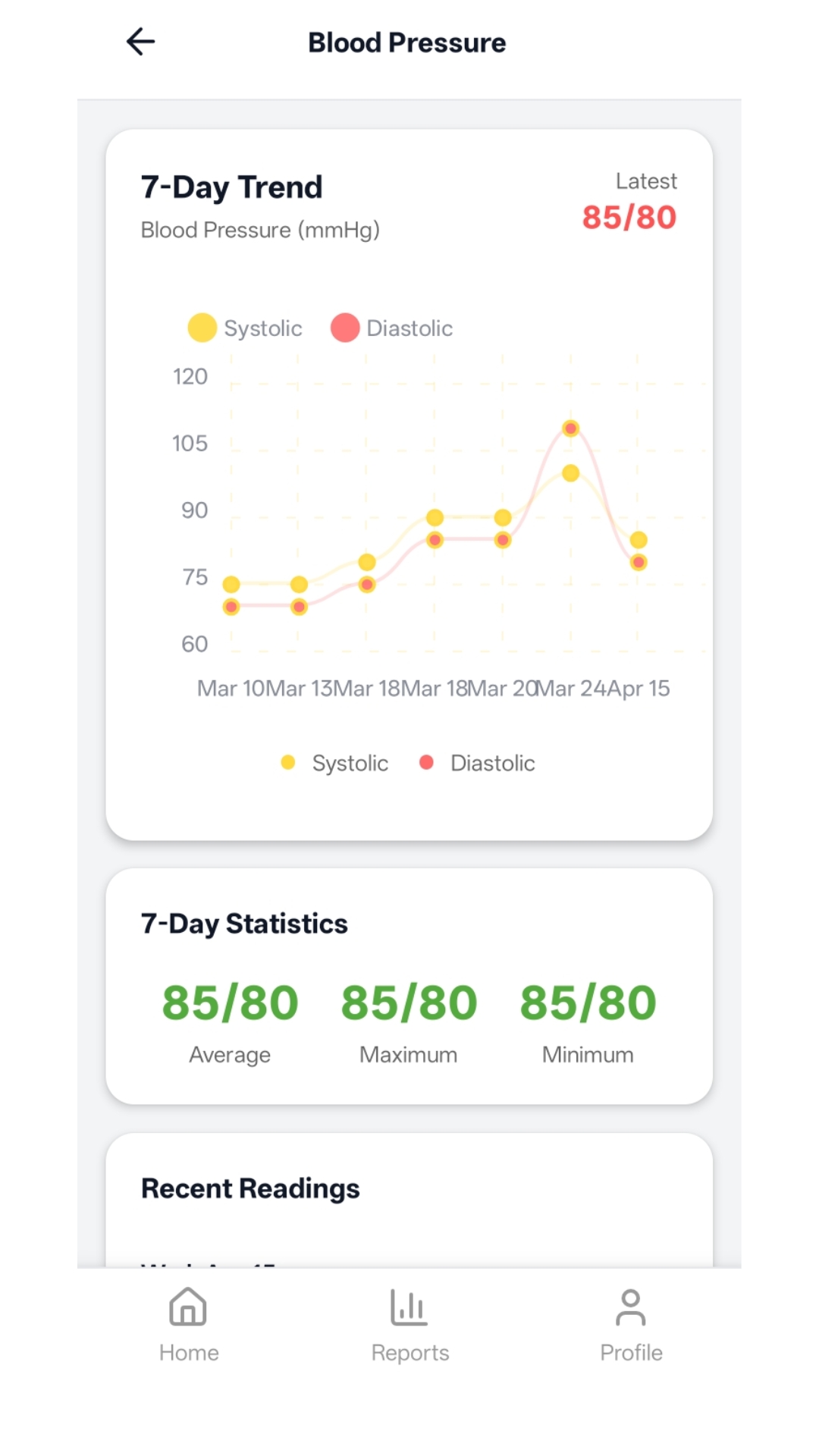819x1456 pixels.
Task: Click yellow Systolic dot in bottom legend
Action: click(288, 762)
